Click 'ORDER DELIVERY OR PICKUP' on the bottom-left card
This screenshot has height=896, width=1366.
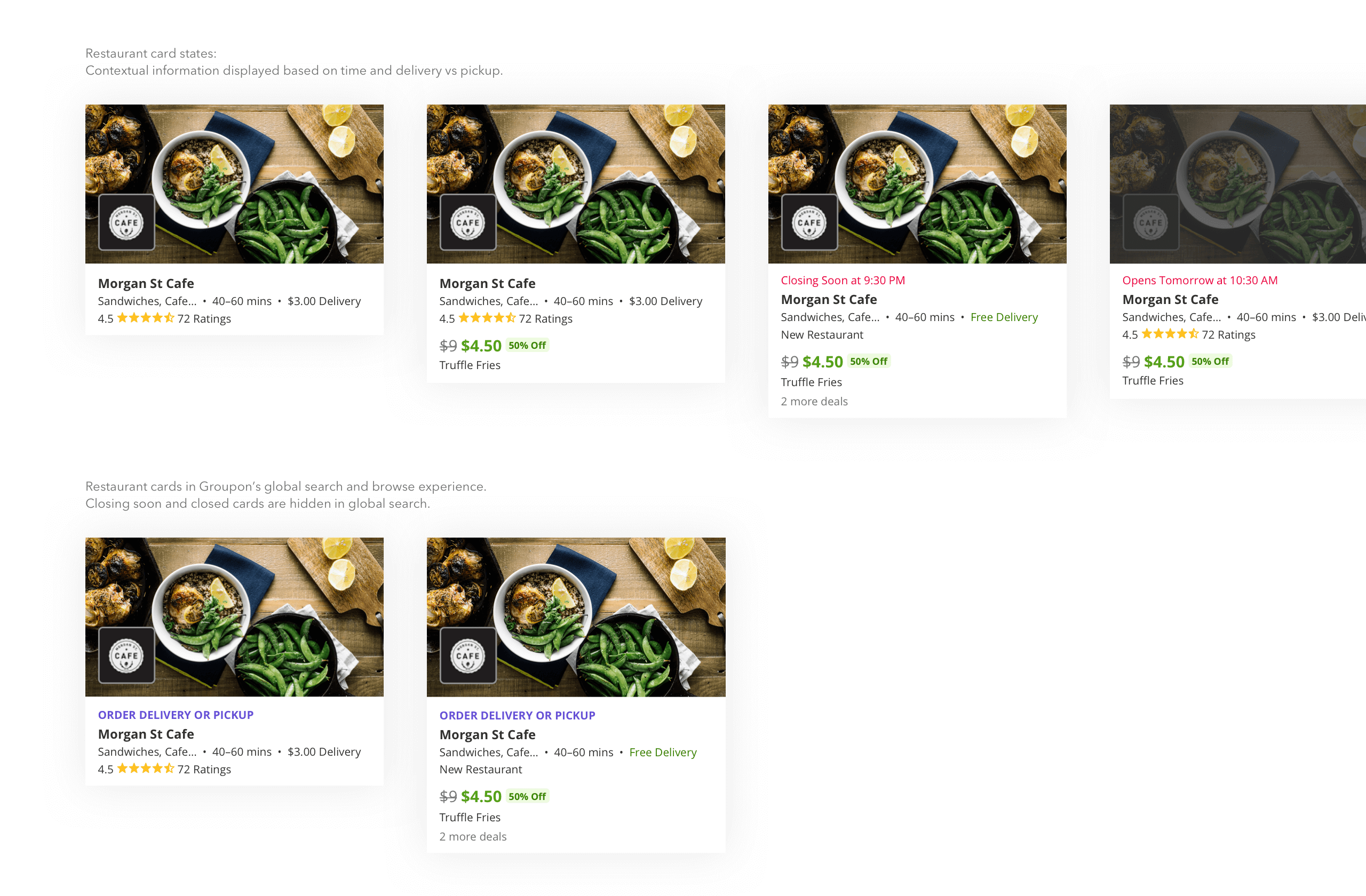(176, 715)
